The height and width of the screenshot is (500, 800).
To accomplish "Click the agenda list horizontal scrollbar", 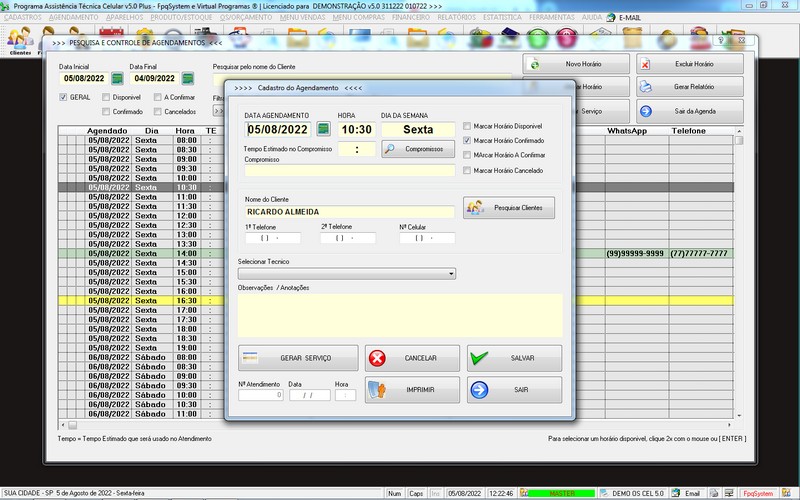I will tap(396, 424).
